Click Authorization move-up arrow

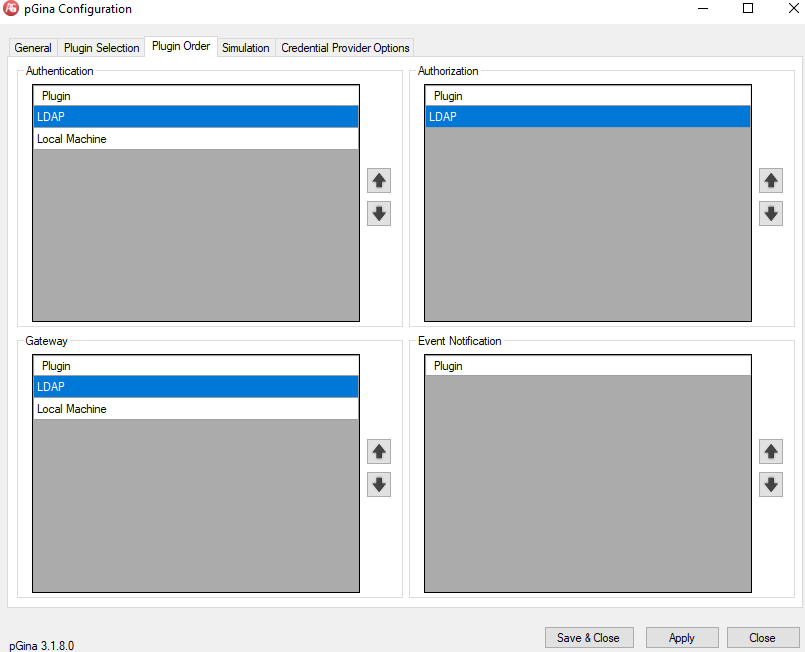click(771, 180)
